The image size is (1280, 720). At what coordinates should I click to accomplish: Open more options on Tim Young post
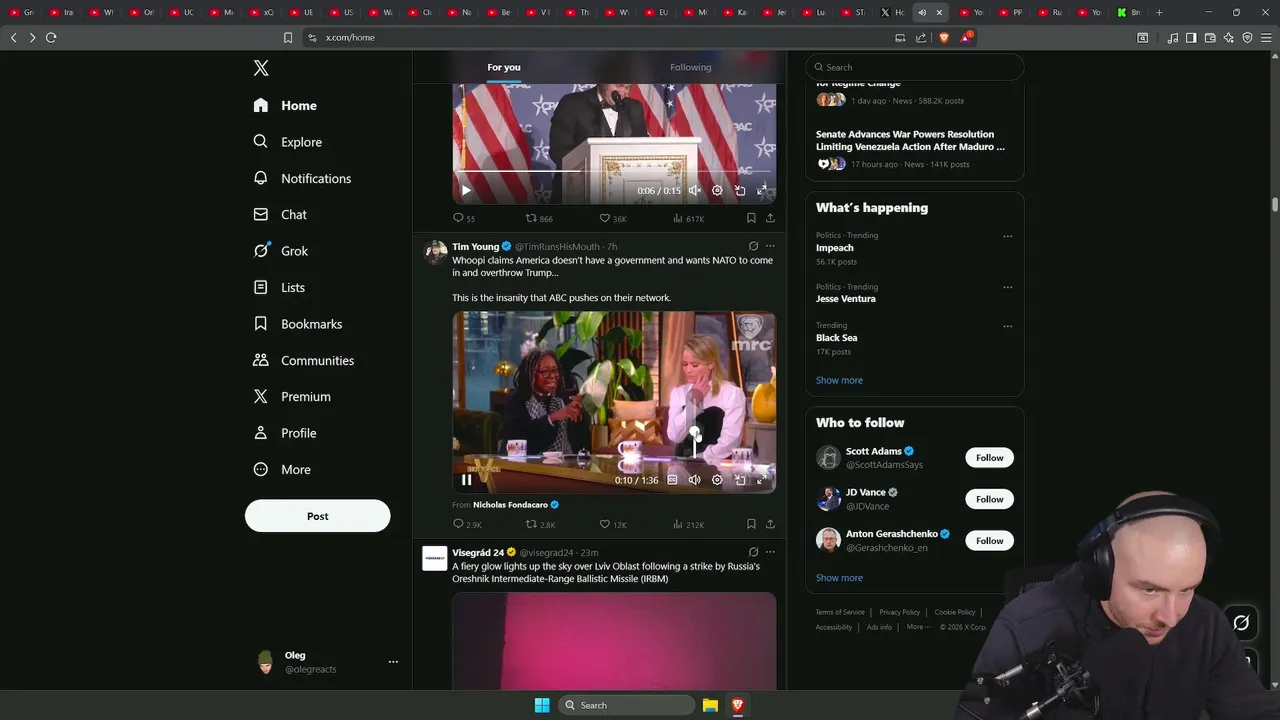[x=770, y=246]
